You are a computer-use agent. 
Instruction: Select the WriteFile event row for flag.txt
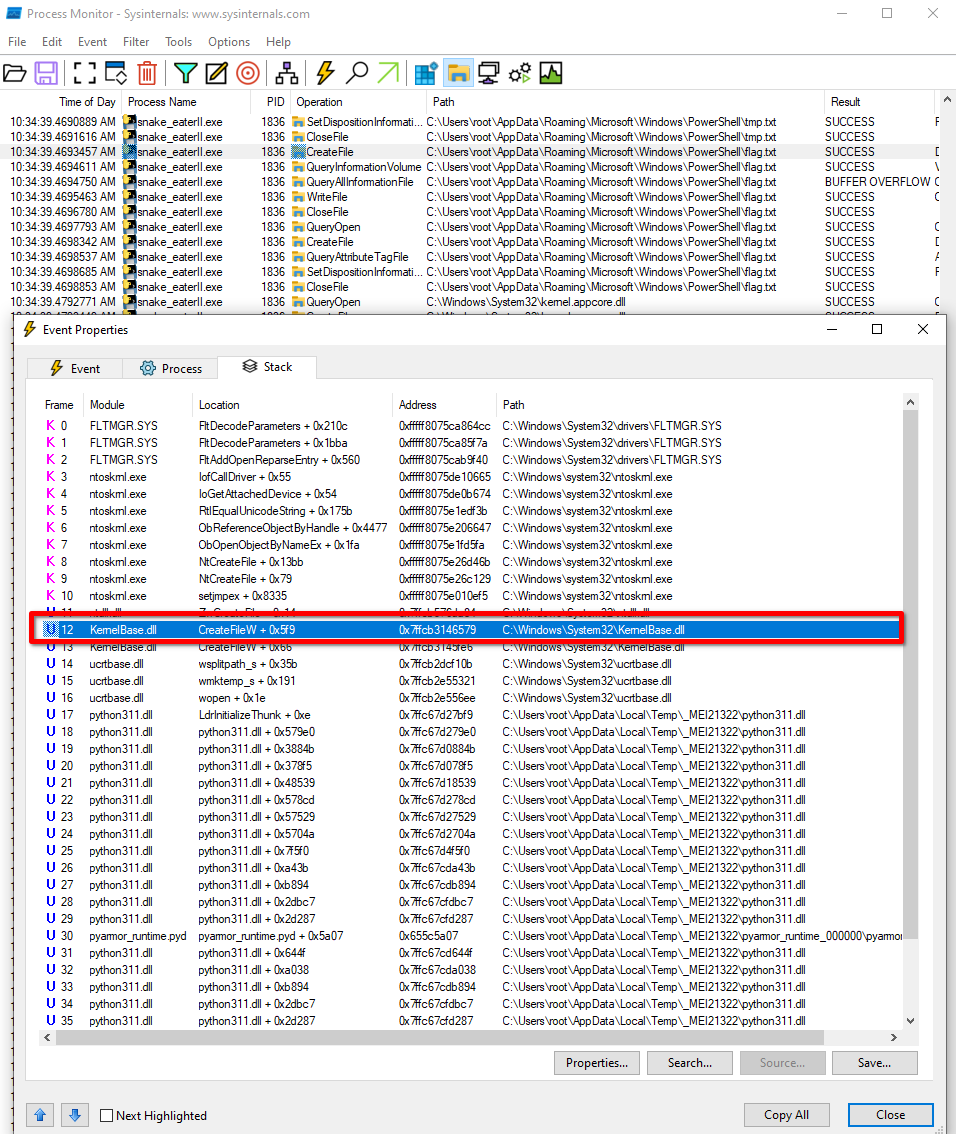470,197
